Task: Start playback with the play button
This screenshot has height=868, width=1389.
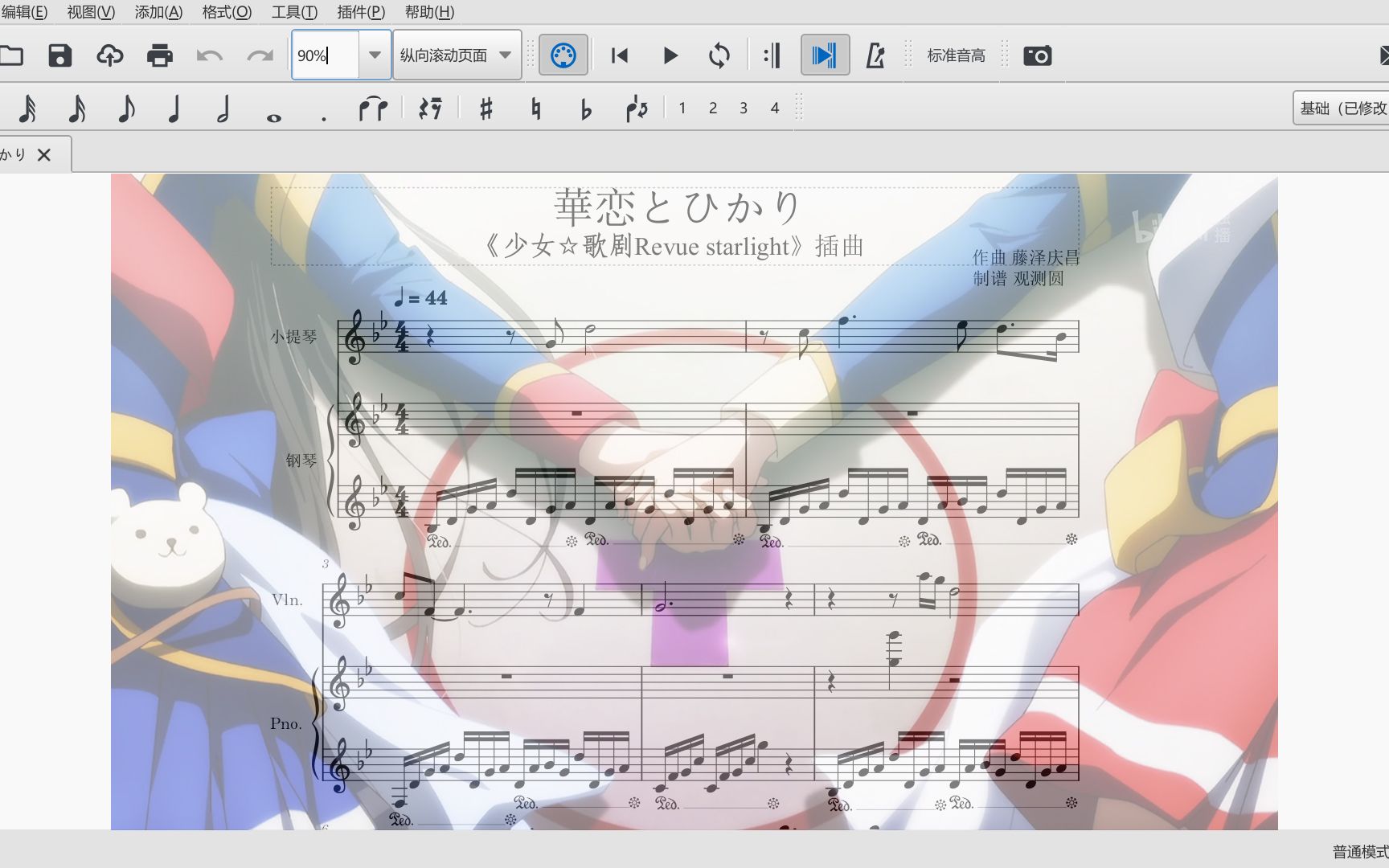Action: click(x=670, y=55)
